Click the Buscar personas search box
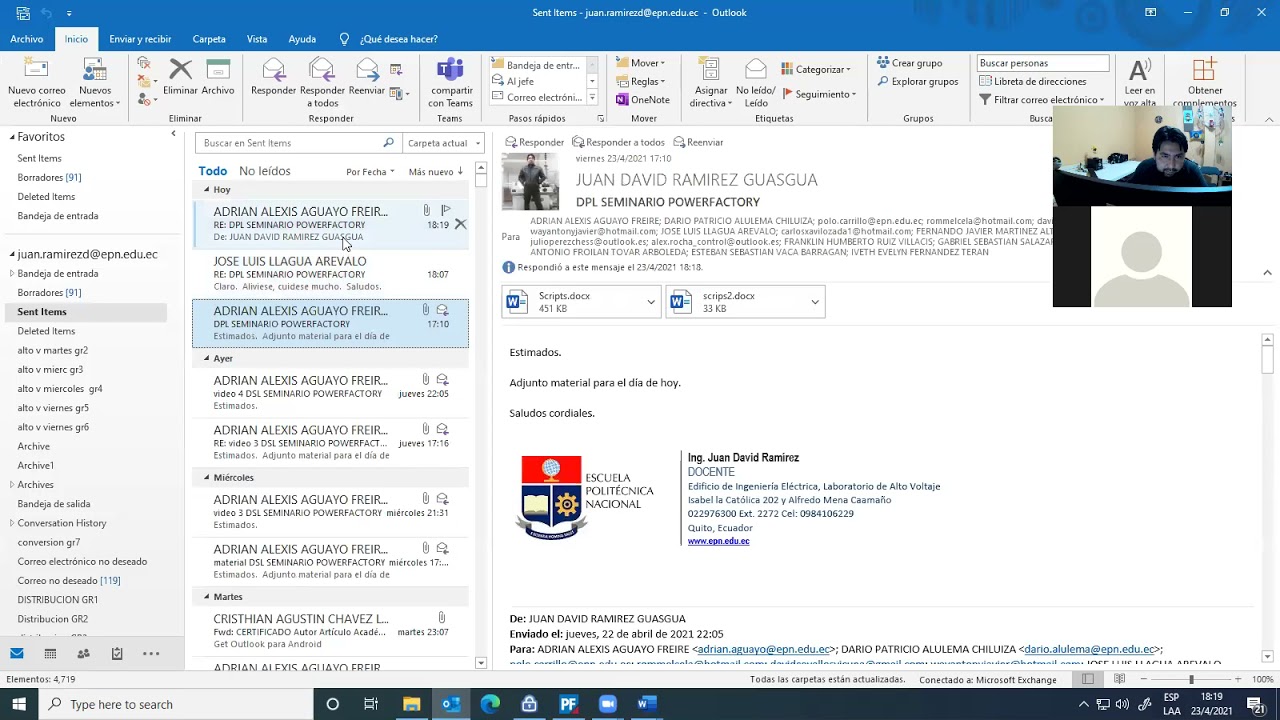 [x=1043, y=63]
